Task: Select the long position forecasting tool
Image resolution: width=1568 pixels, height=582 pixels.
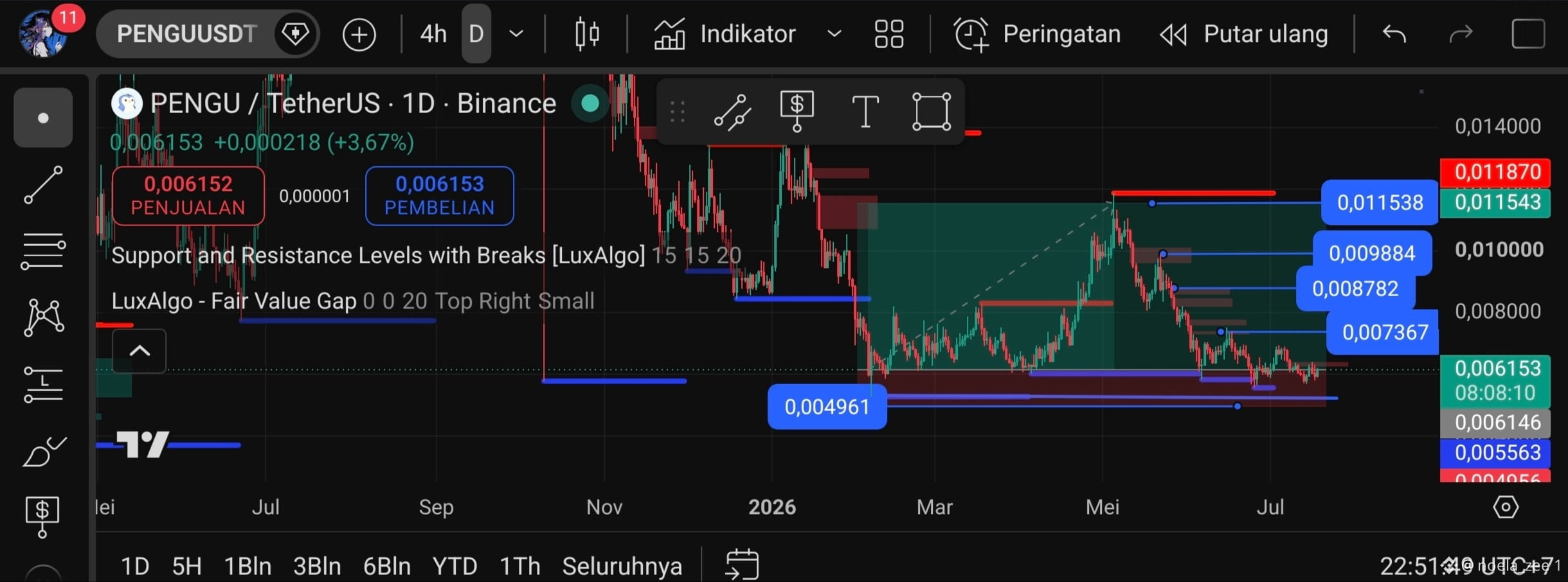Action: [43, 384]
